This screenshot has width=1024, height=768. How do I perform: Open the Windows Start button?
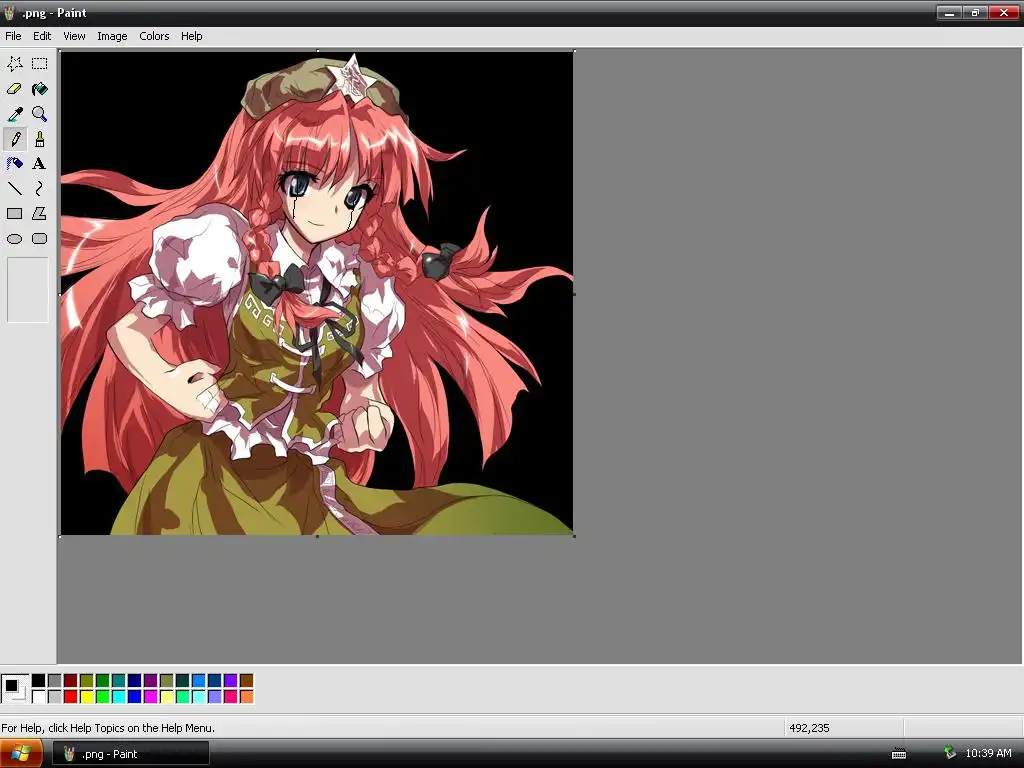21,754
